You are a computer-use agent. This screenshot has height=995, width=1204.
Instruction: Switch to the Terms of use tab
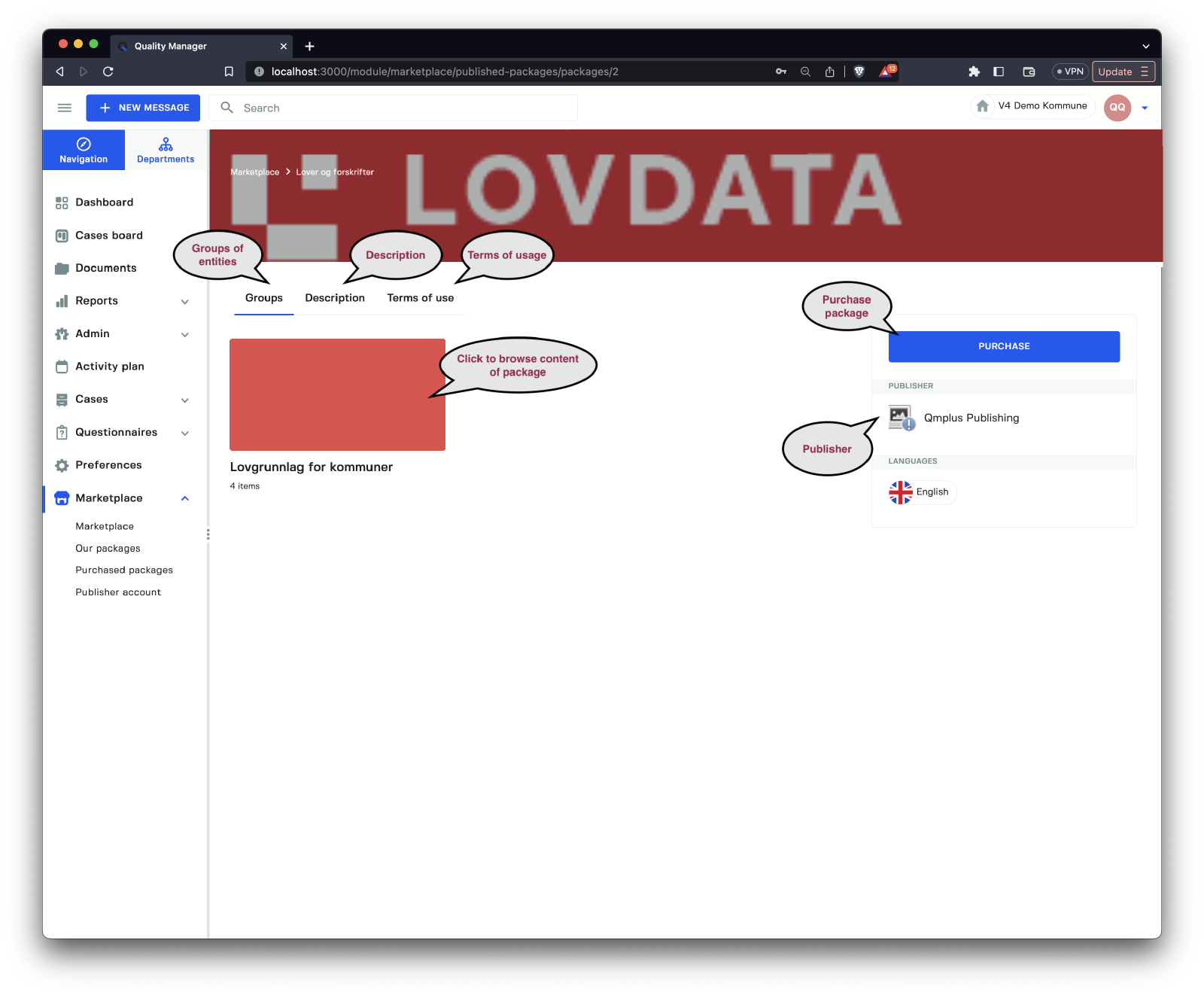click(x=420, y=298)
